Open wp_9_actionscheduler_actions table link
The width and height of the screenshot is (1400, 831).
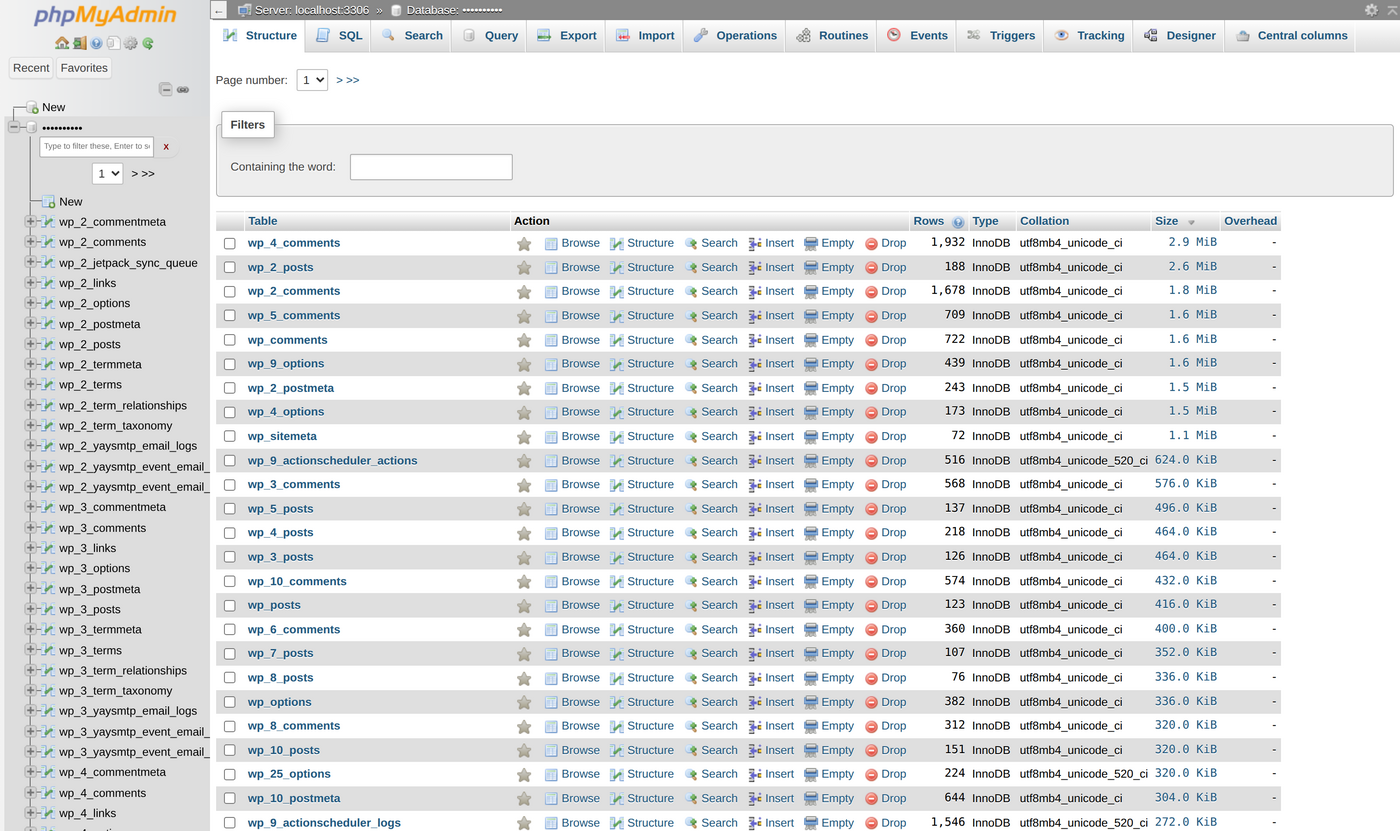coord(333,461)
